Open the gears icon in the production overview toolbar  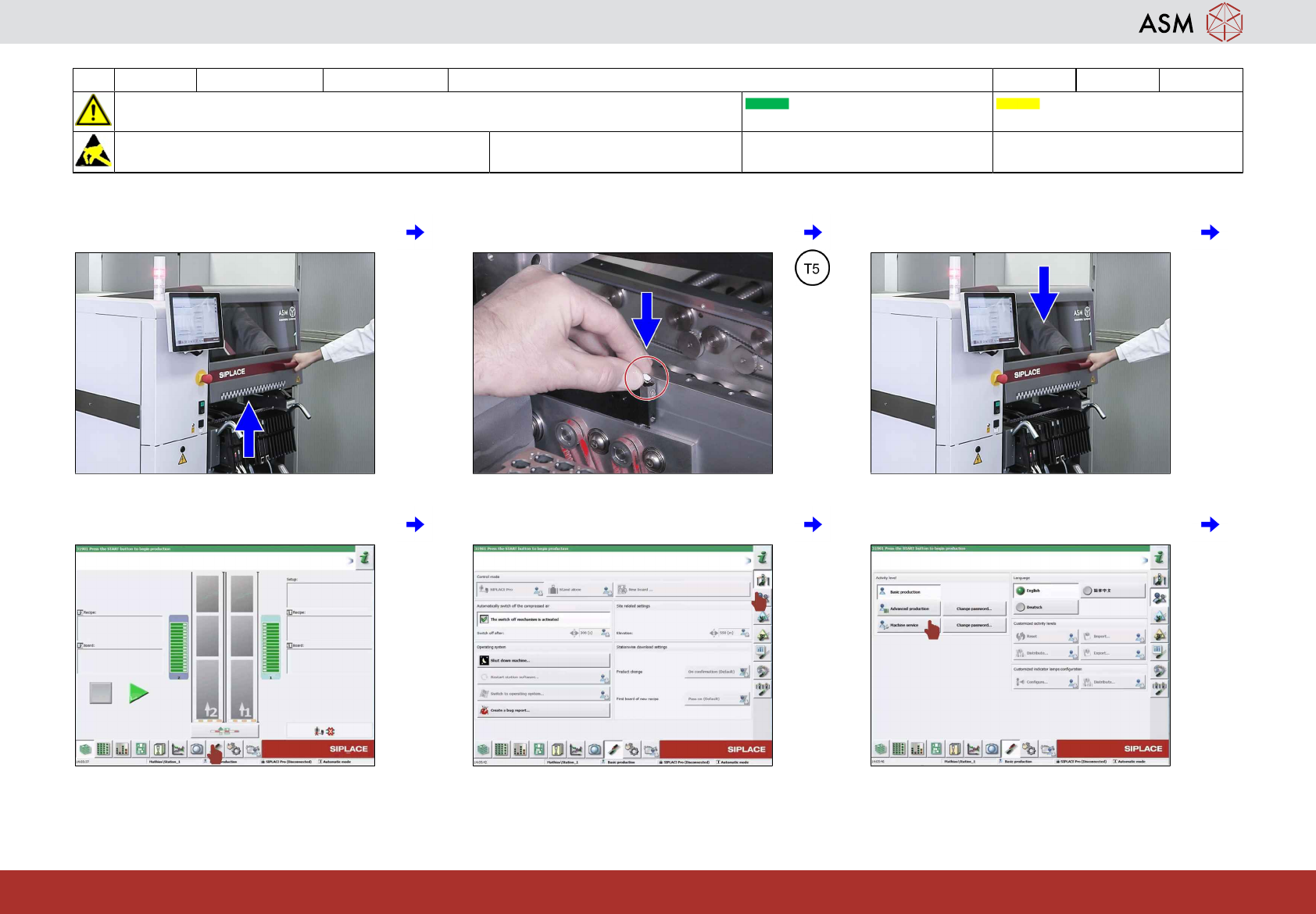click(x=234, y=749)
